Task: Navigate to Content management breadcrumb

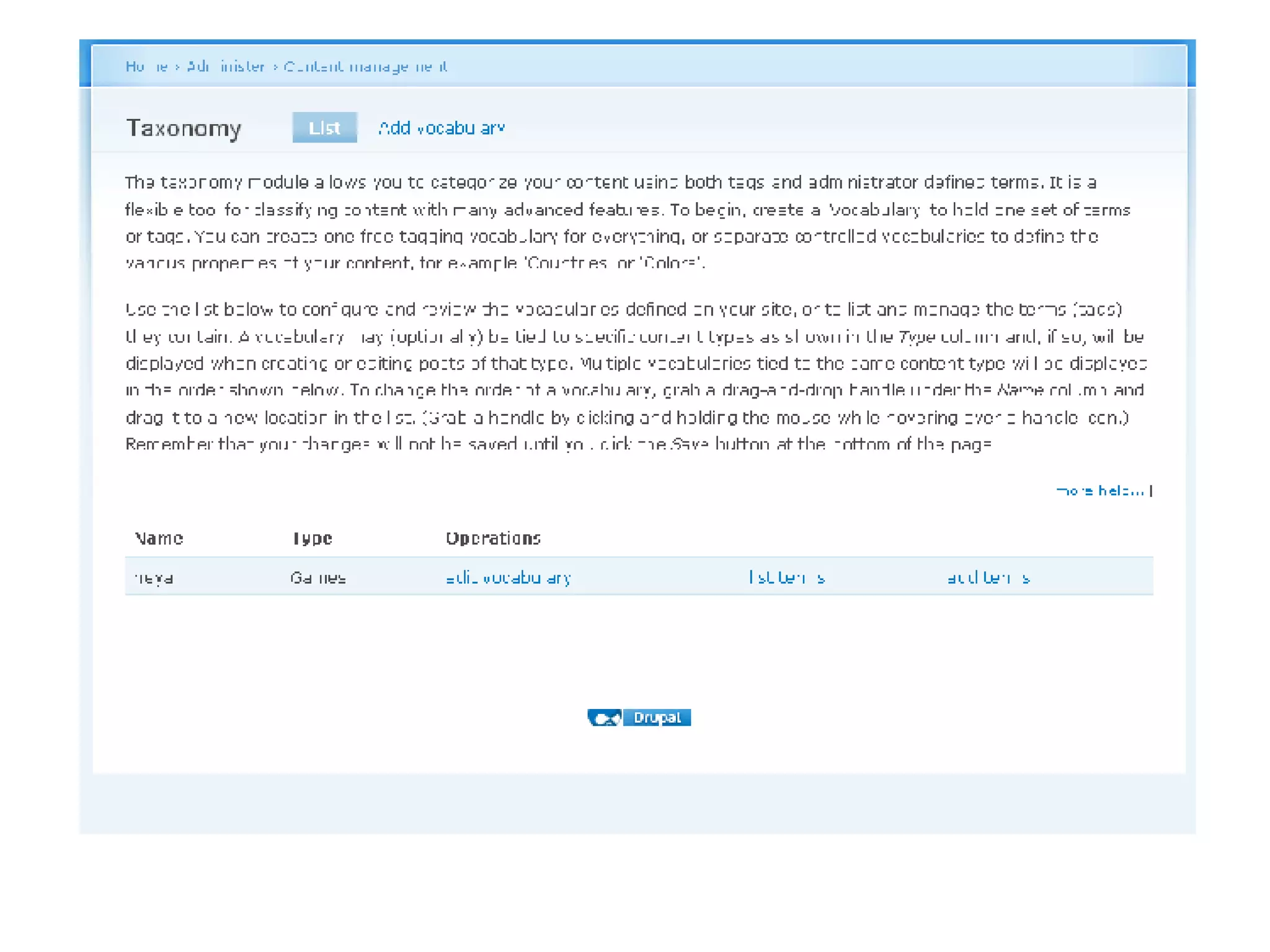Action: pyautogui.click(x=366, y=66)
